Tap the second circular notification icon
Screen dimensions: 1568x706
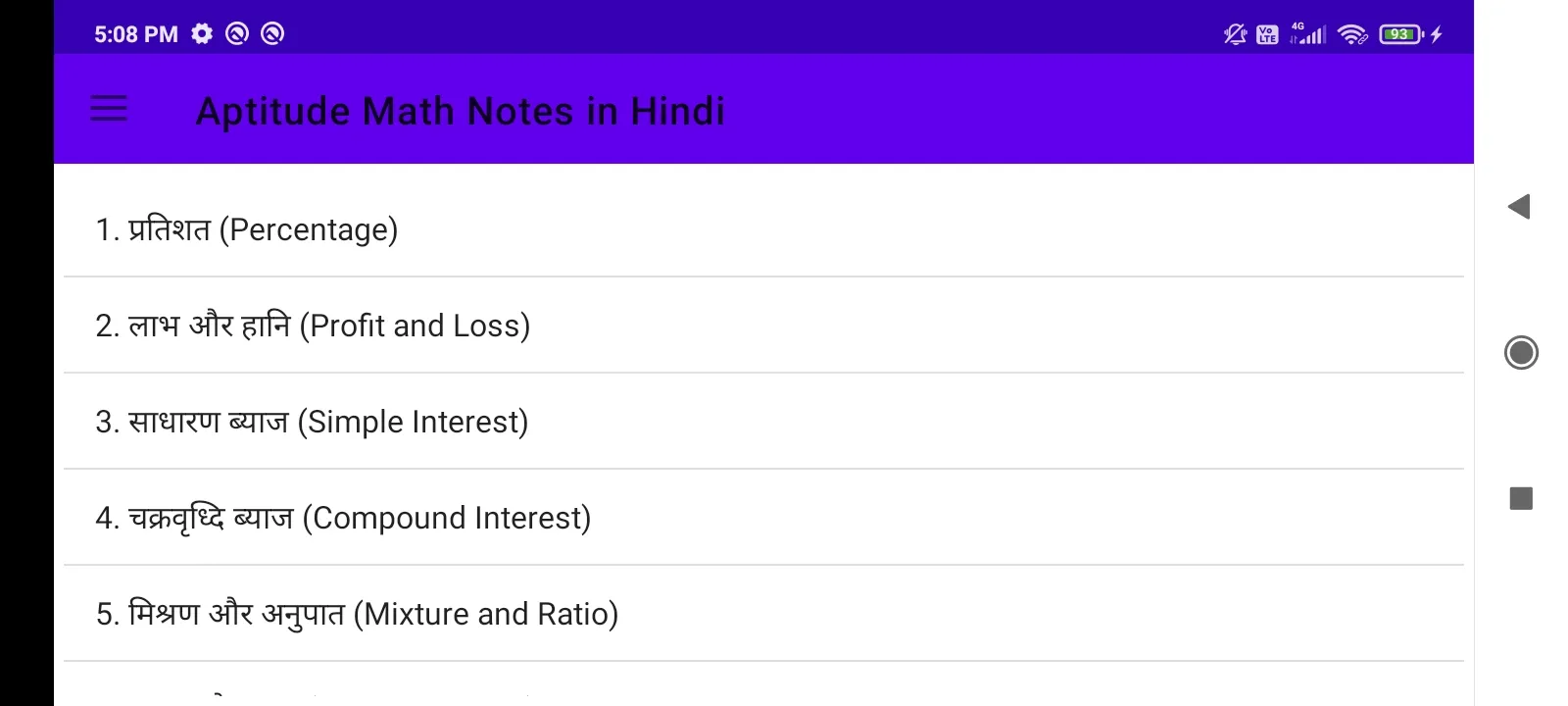(x=272, y=34)
